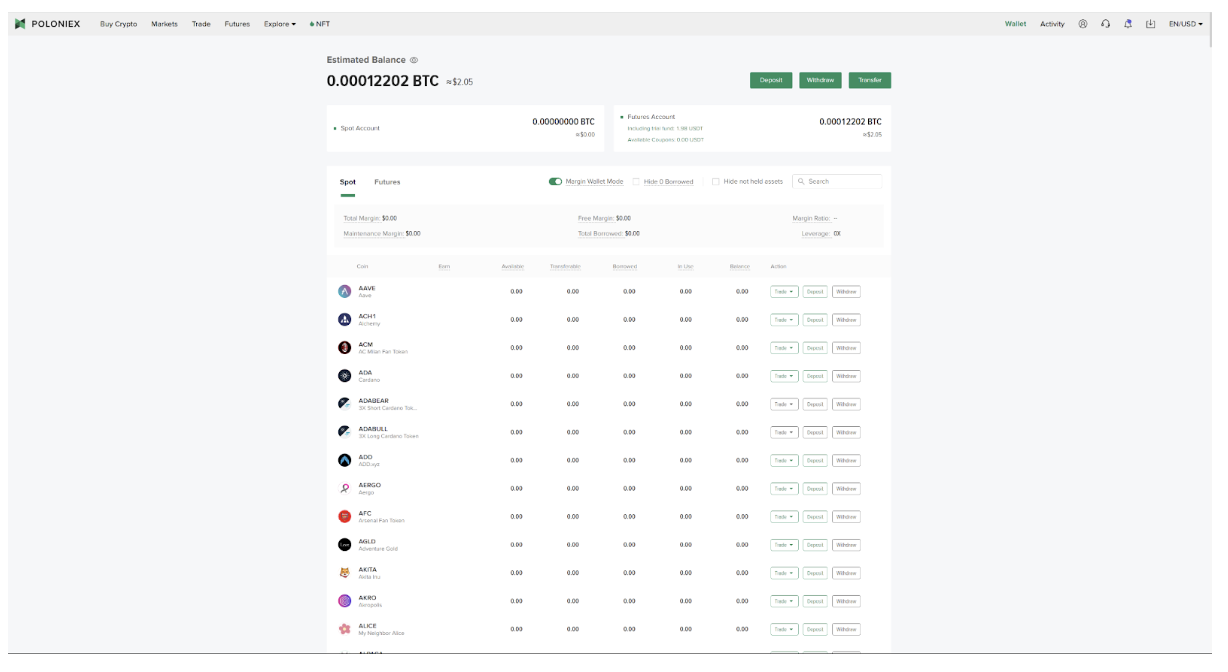The width and height of the screenshot is (1228, 672).
Task: Open the Trade menu item
Action: click(x=201, y=24)
